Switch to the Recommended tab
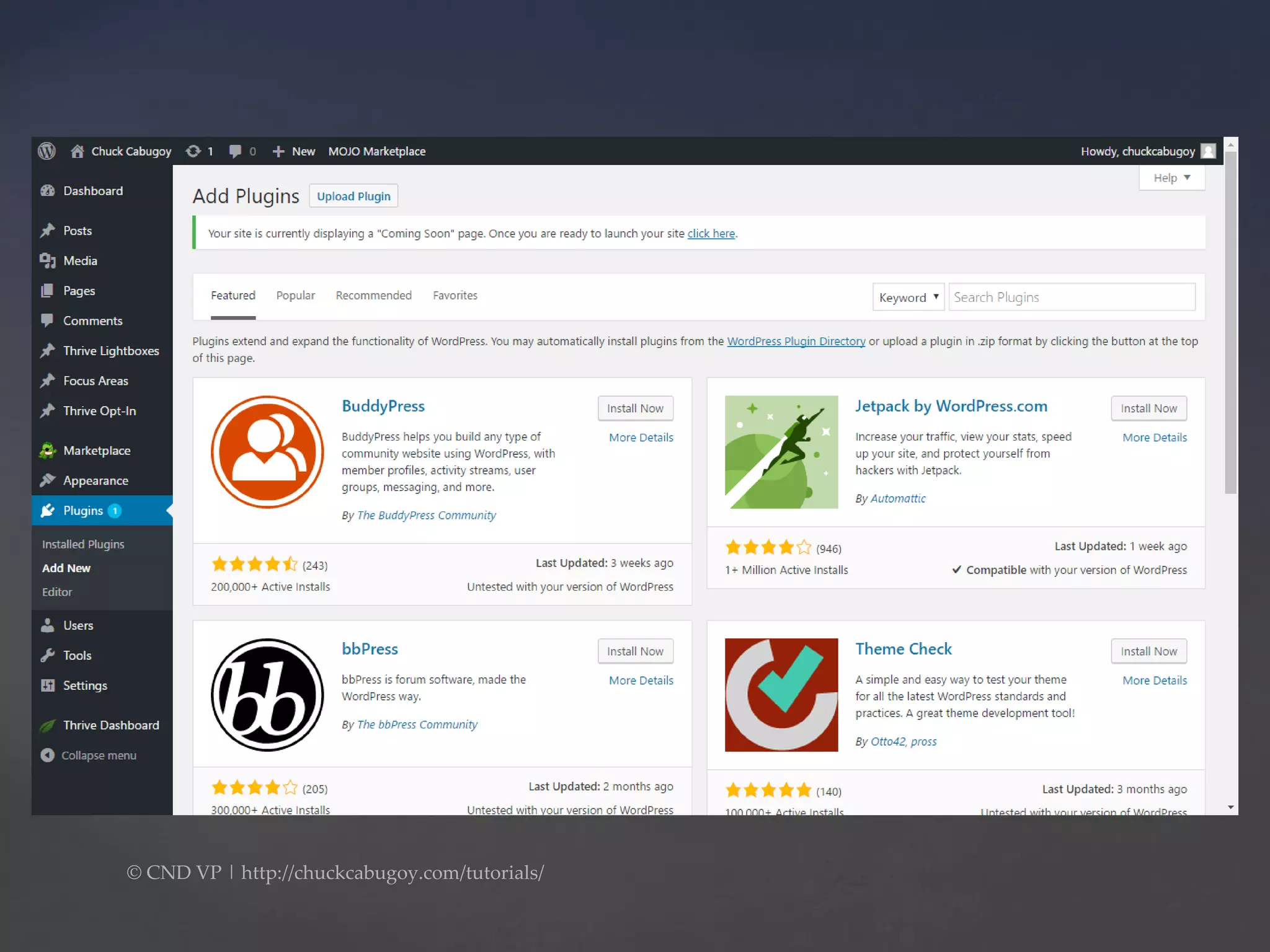Screen dimensions: 1270x952 374,296
